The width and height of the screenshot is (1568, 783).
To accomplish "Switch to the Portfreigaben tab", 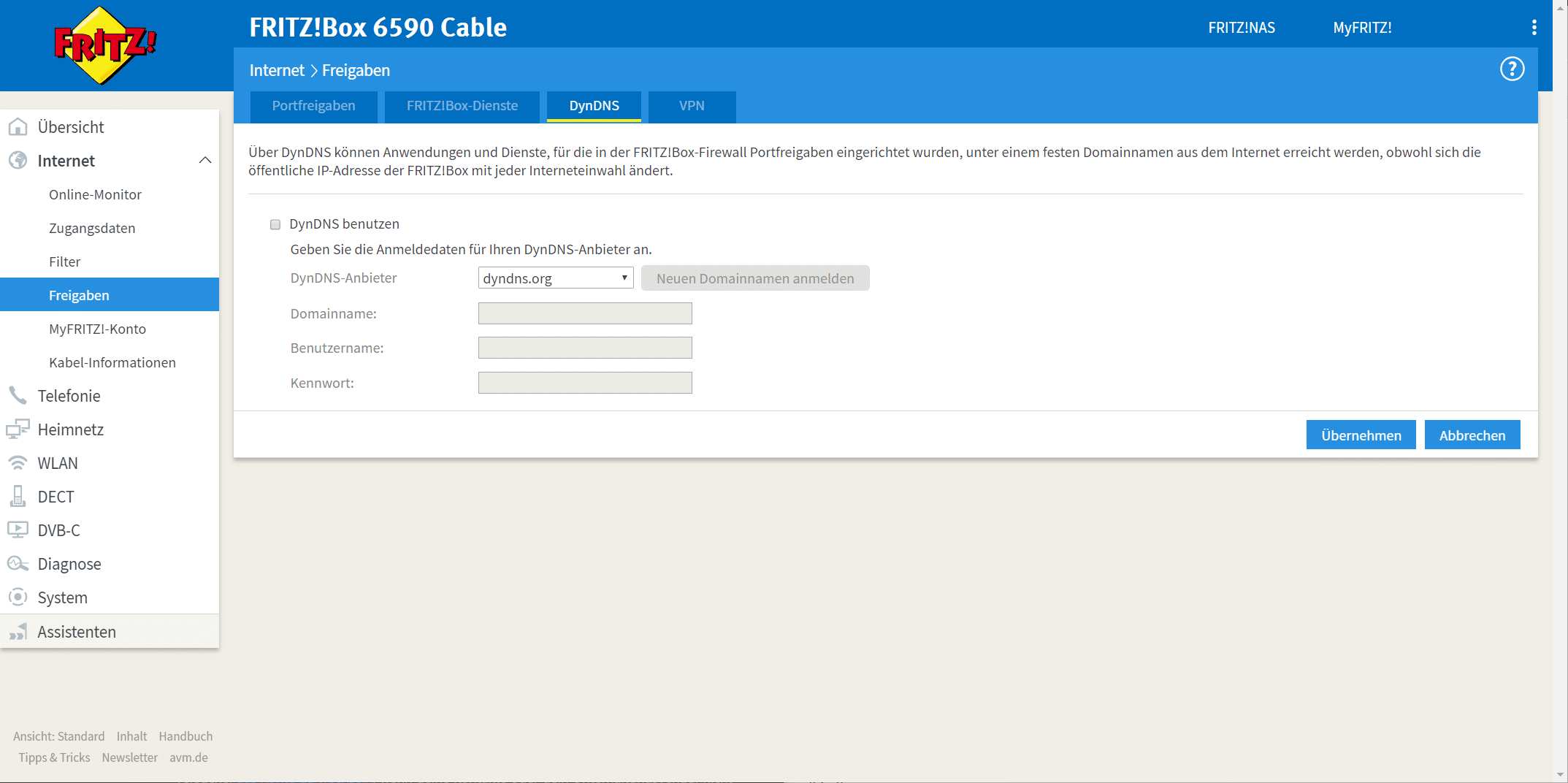I will (x=313, y=106).
